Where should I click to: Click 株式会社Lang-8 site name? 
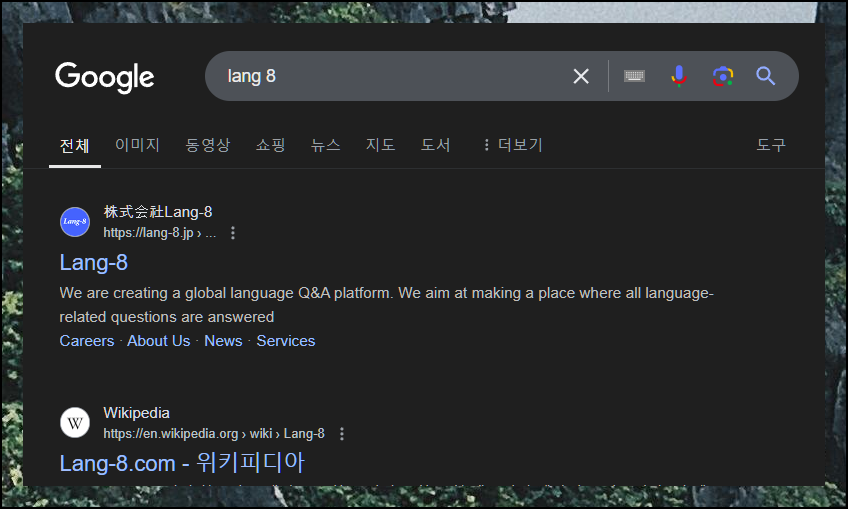pyautogui.click(x=158, y=212)
